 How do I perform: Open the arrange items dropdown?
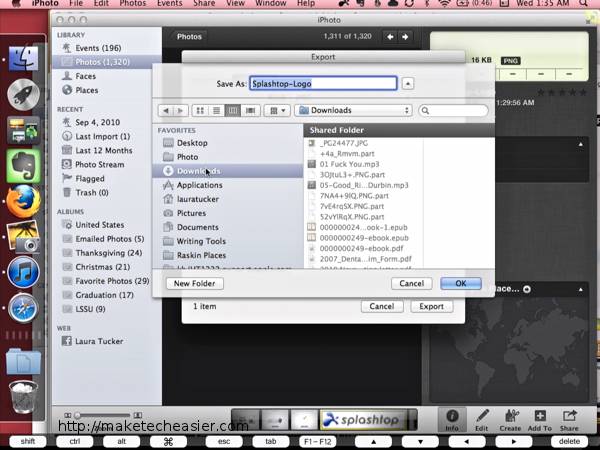277,111
